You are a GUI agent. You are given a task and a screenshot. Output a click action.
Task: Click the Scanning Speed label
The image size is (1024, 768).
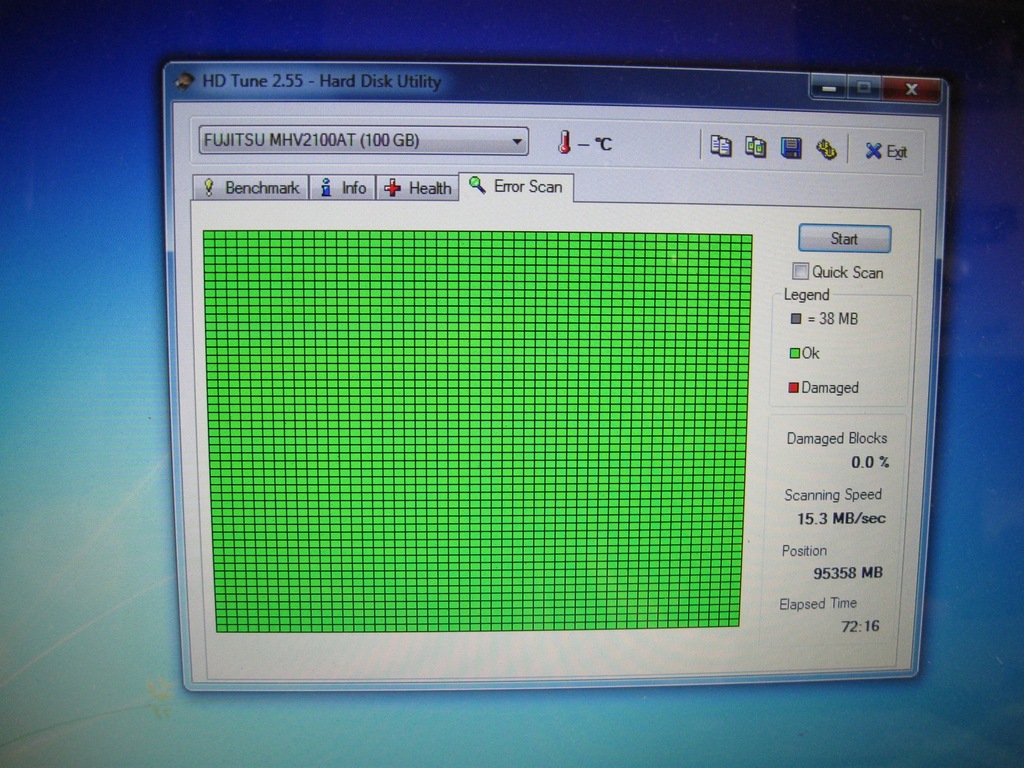coord(833,495)
